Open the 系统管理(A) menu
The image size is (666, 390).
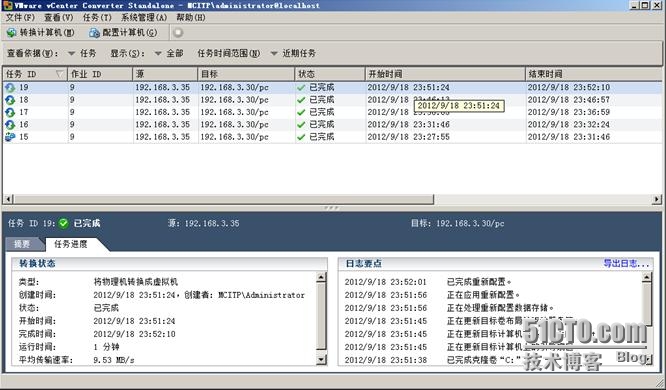(144, 17)
